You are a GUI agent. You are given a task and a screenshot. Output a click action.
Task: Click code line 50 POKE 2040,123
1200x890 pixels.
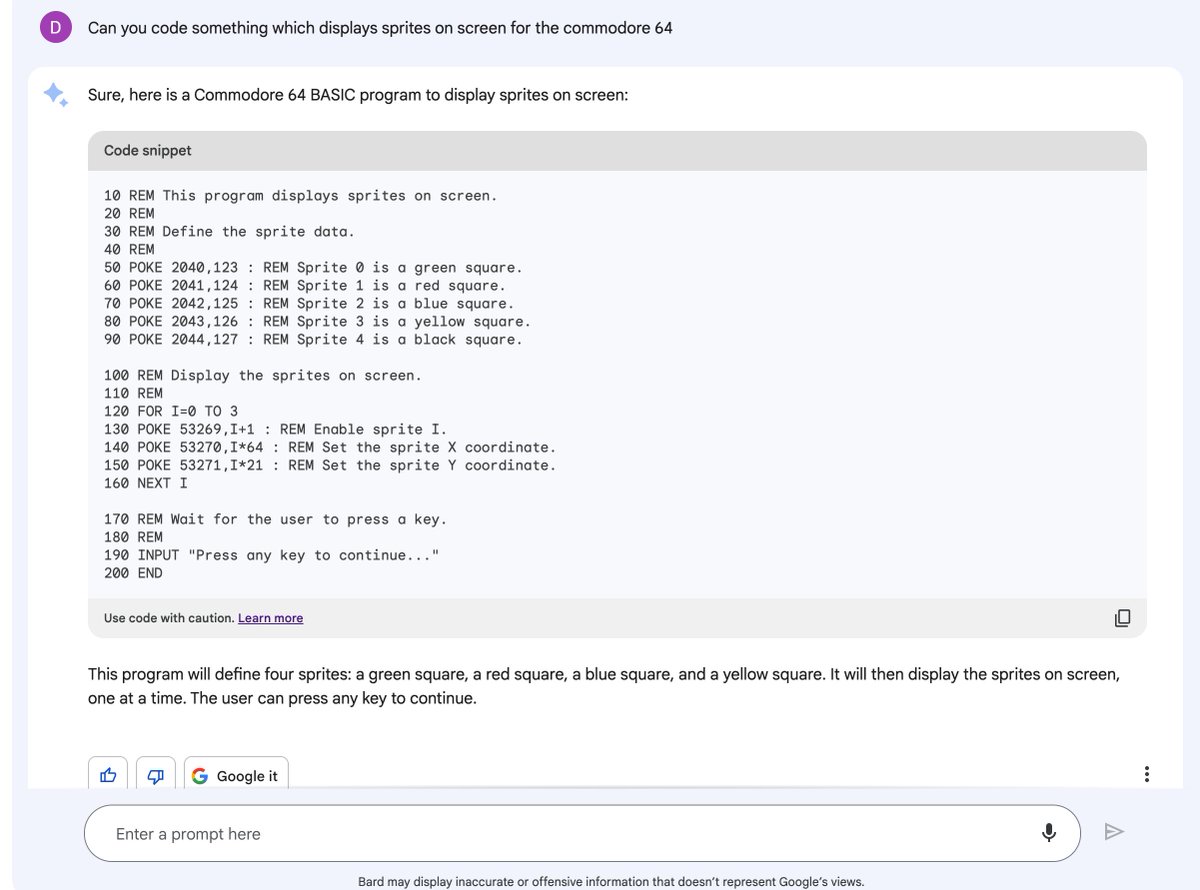click(x=313, y=268)
